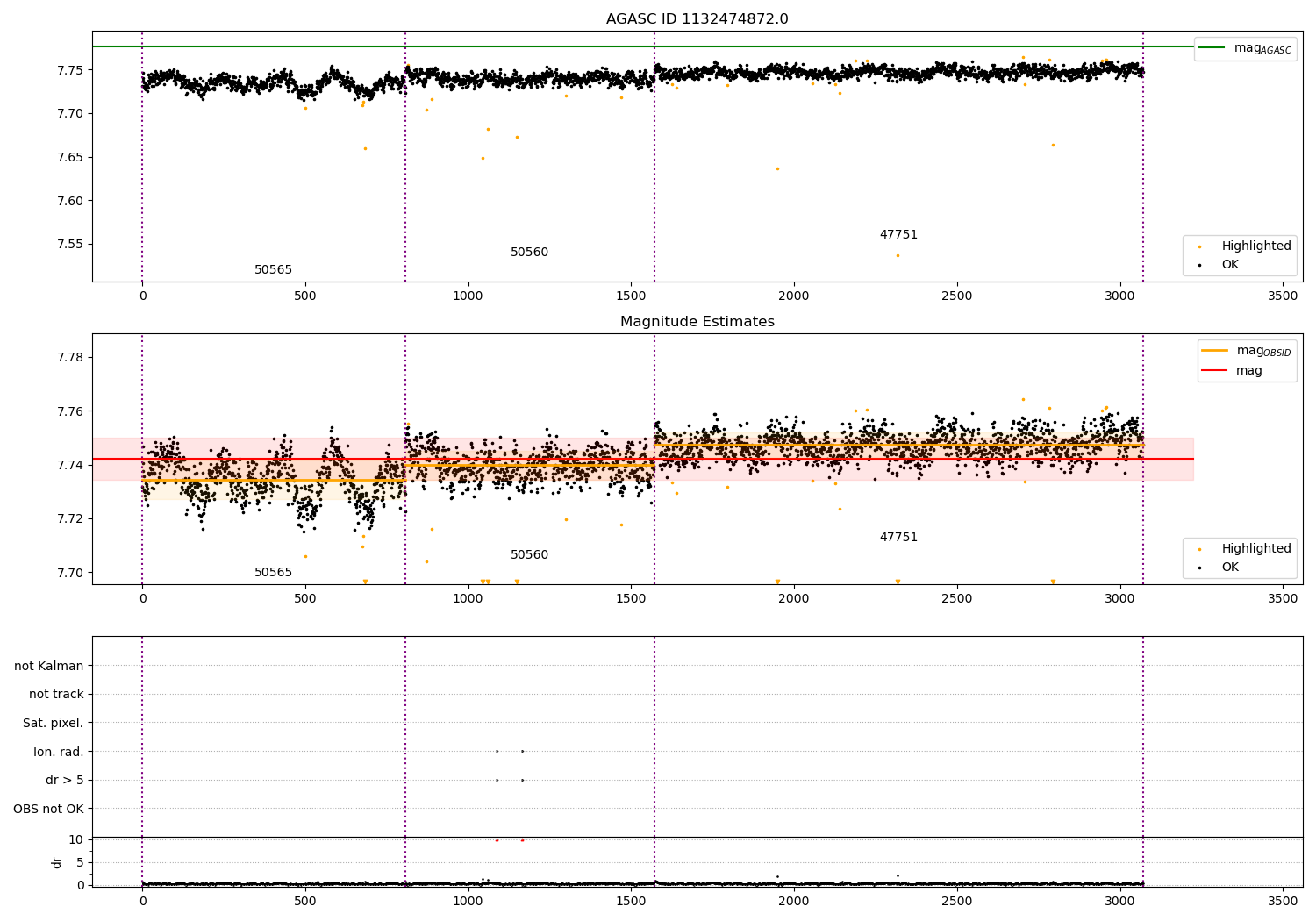Viewport: 1316px width, 921px height.
Task: Click the 47751 obsid label in the top plot
Action: coord(898,235)
